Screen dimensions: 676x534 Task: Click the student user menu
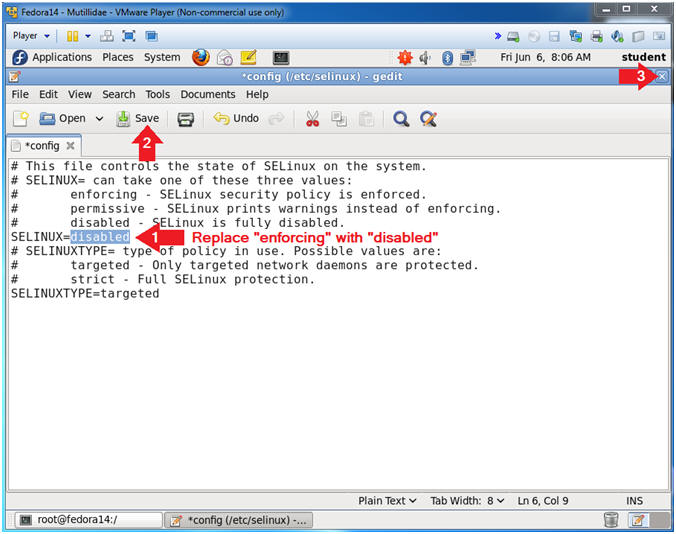pos(643,57)
